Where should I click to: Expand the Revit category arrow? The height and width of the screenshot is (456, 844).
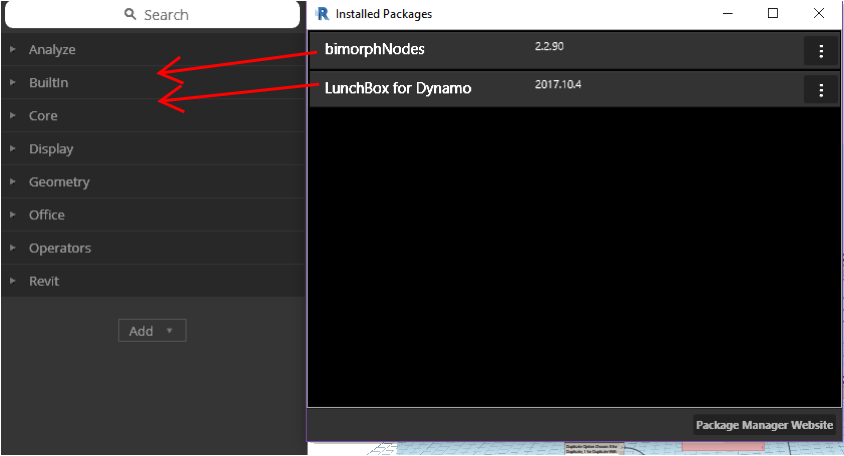(12, 281)
